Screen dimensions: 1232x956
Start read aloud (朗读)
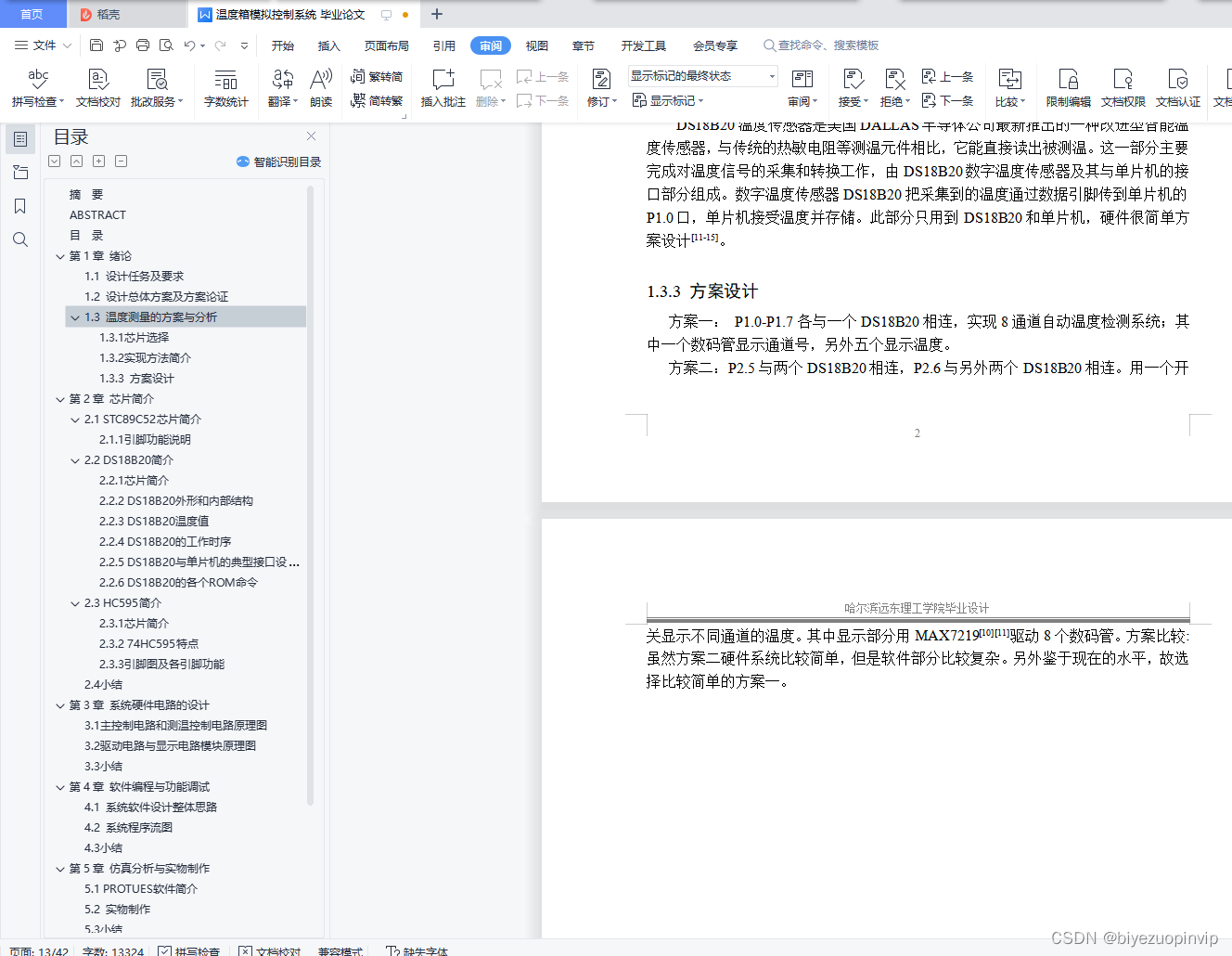point(321,88)
